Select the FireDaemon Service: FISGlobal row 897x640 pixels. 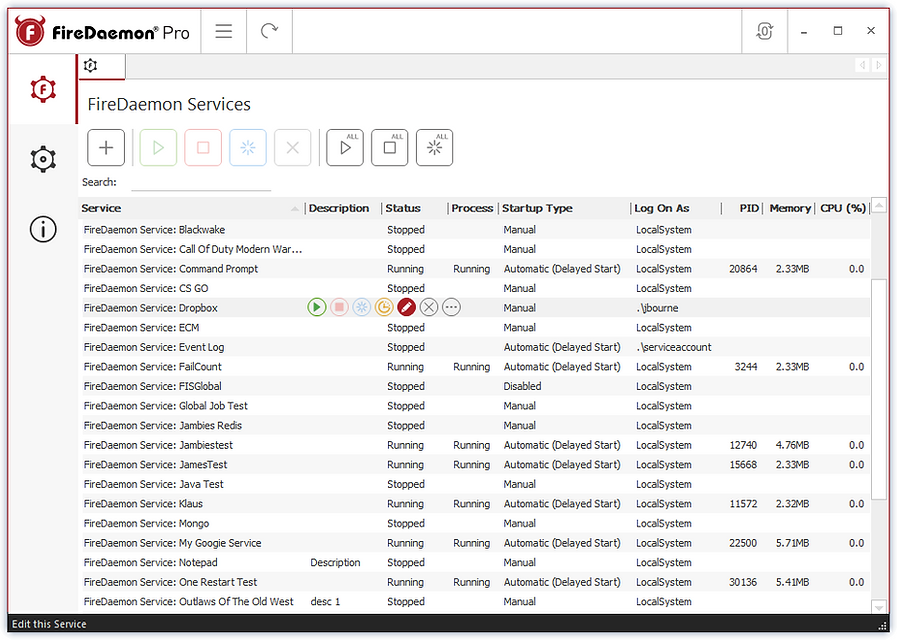(x=476, y=386)
